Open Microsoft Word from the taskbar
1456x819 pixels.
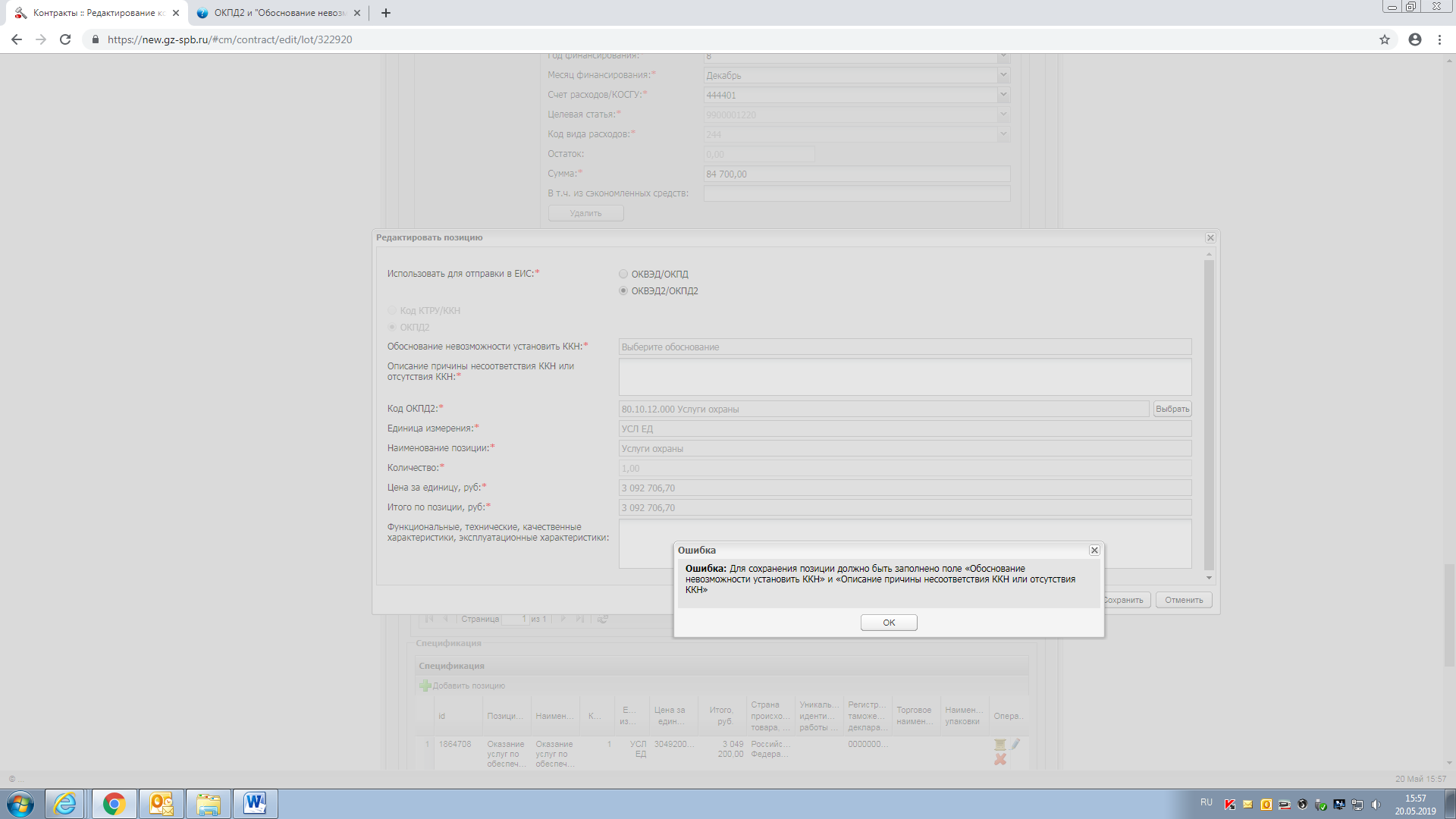click(255, 803)
